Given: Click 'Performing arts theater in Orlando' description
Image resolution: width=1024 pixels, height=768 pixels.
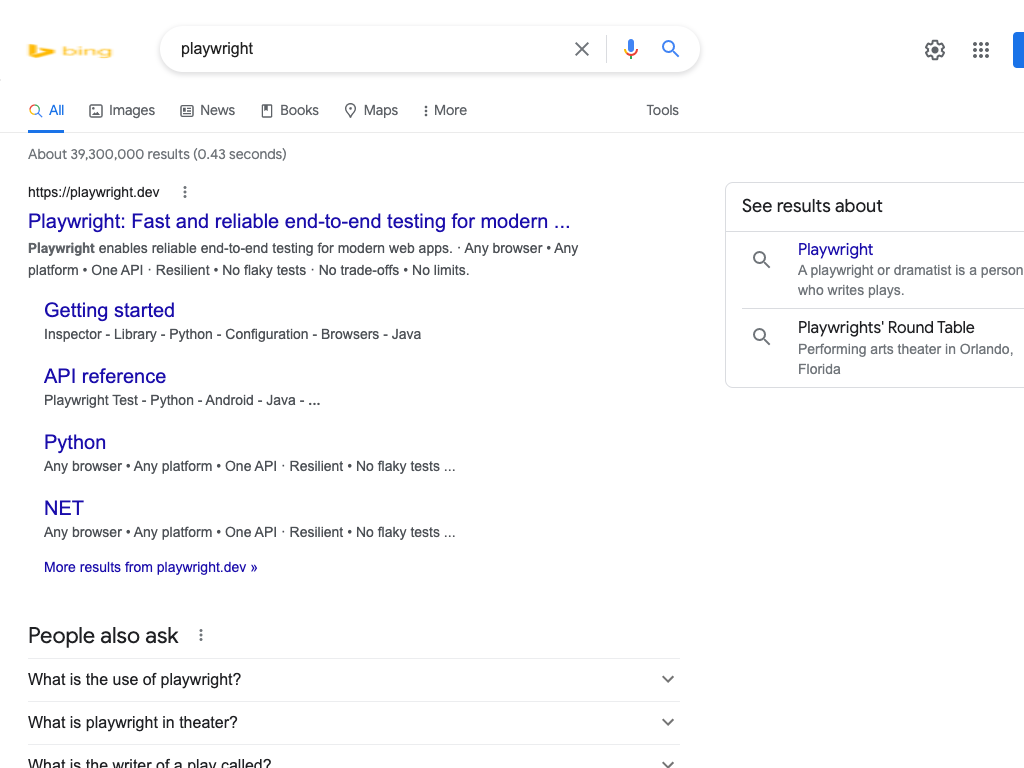Looking at the screenshot, I should click(x=905, y=359).
